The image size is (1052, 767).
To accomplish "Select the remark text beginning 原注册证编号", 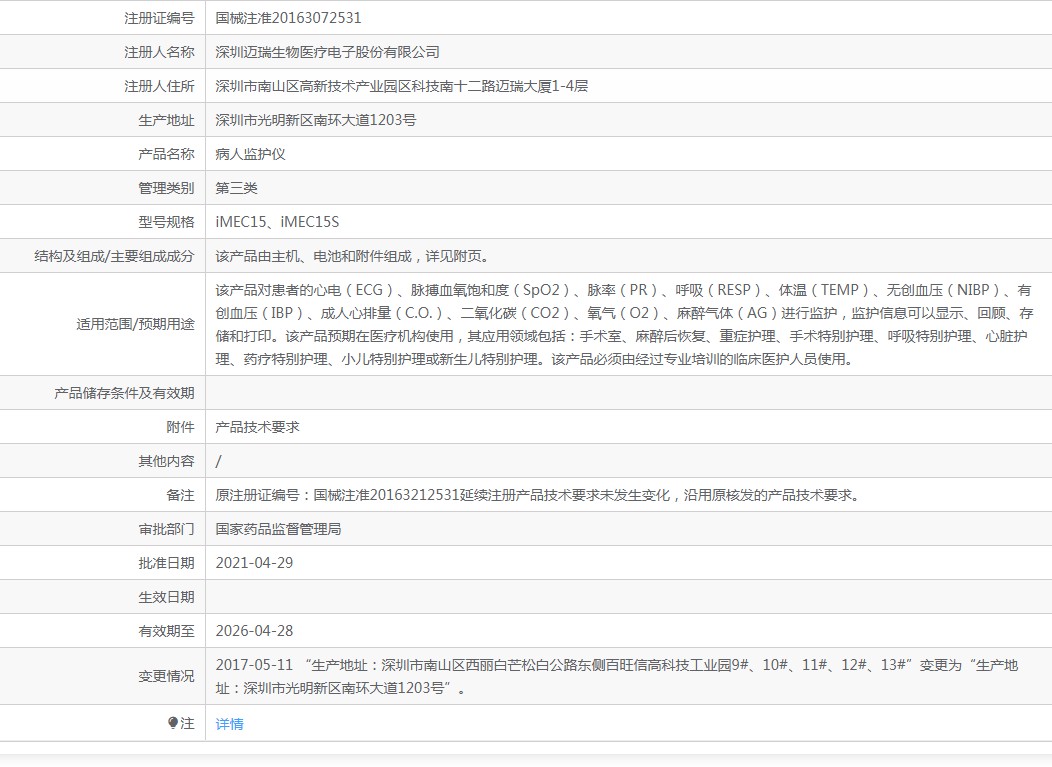I will (538, 495).
